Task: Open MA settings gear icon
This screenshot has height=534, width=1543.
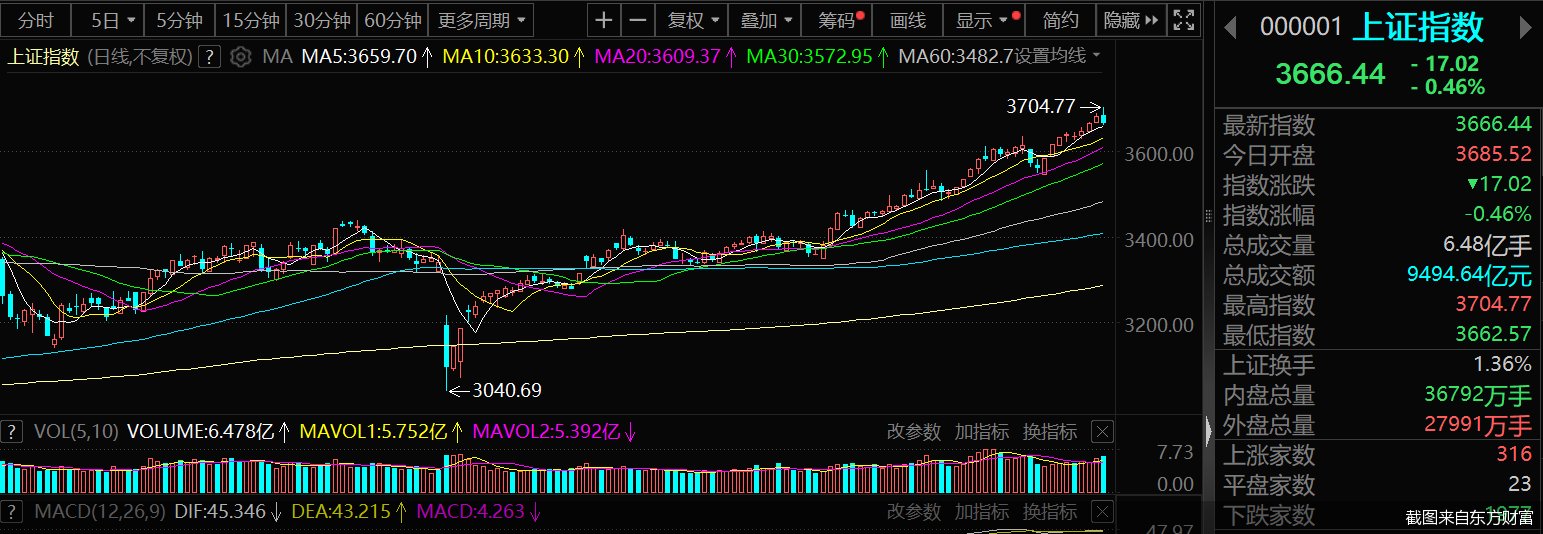Action: pyautogui.click(x=240, y=57)
